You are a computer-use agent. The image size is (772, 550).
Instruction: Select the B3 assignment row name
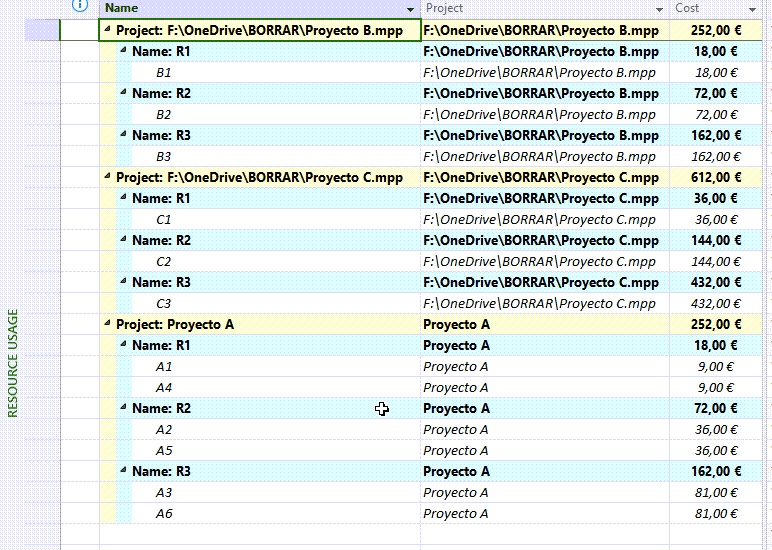click(x=163, y=157)
